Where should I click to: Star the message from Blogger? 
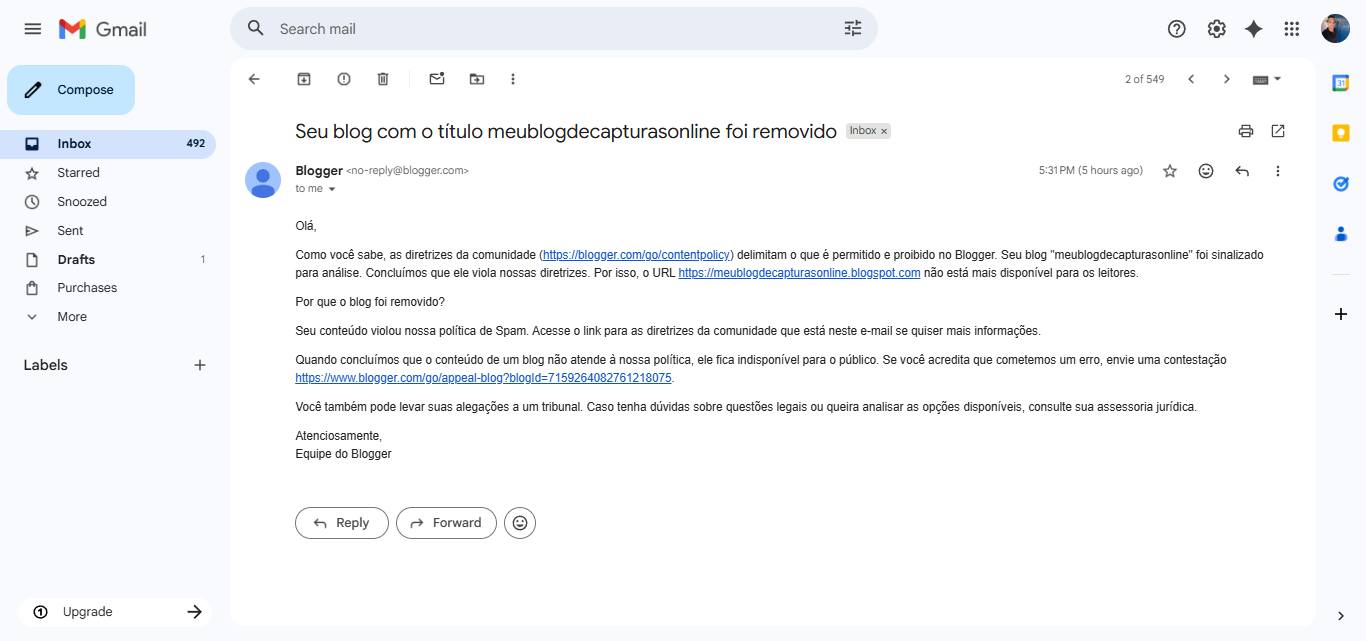[x=1170, y=171]
